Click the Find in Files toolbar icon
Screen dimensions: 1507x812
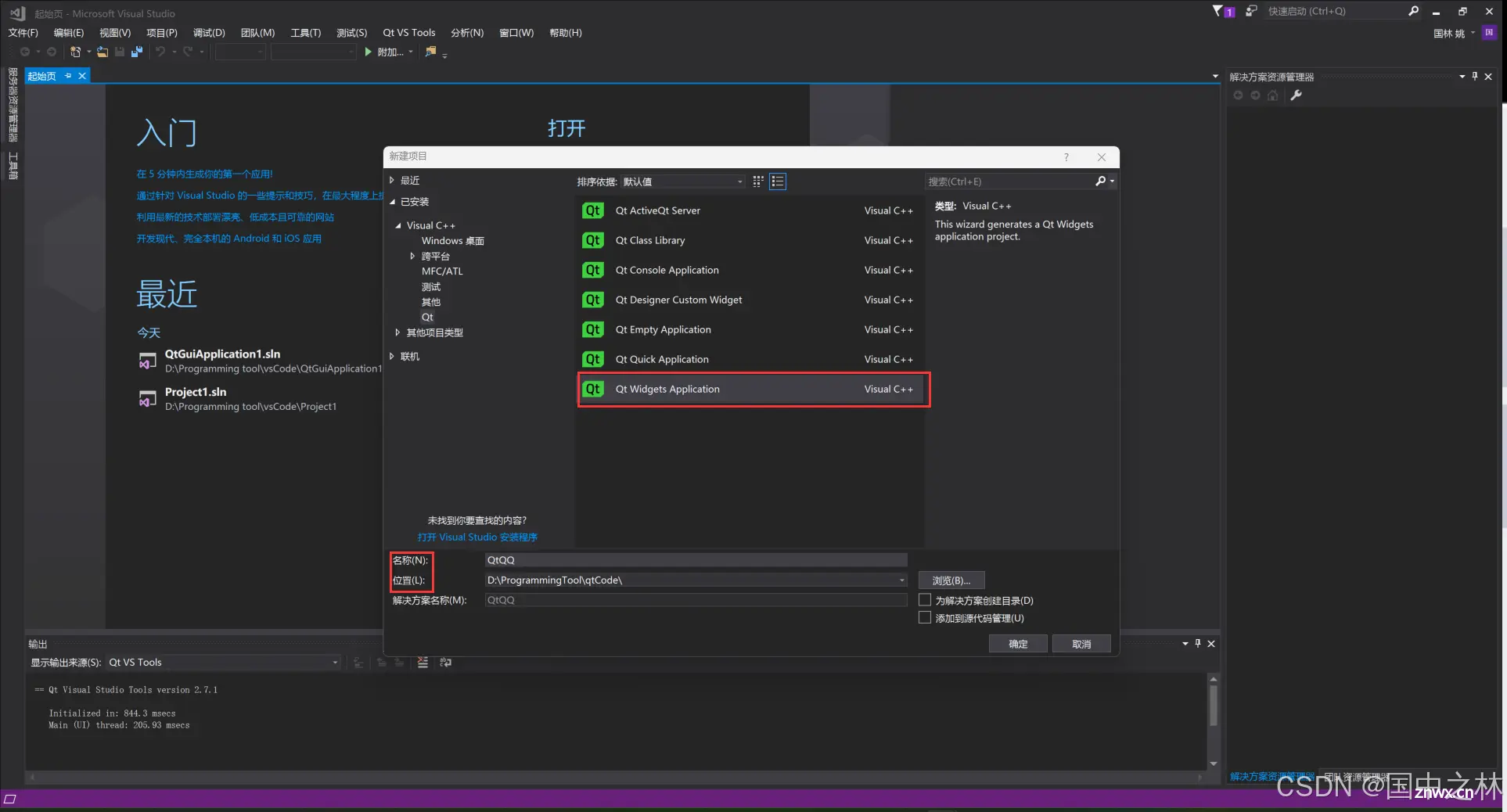(430, 52)
